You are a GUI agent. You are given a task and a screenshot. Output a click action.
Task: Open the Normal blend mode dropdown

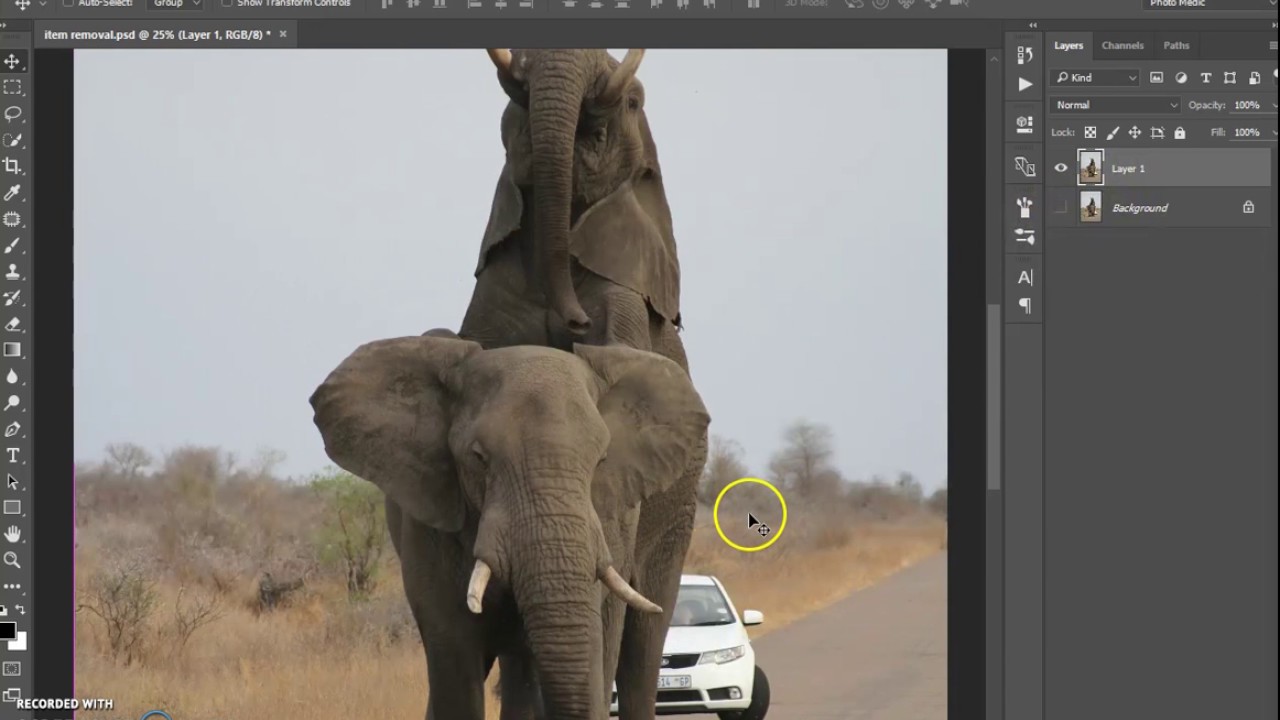click(1116, 105)
